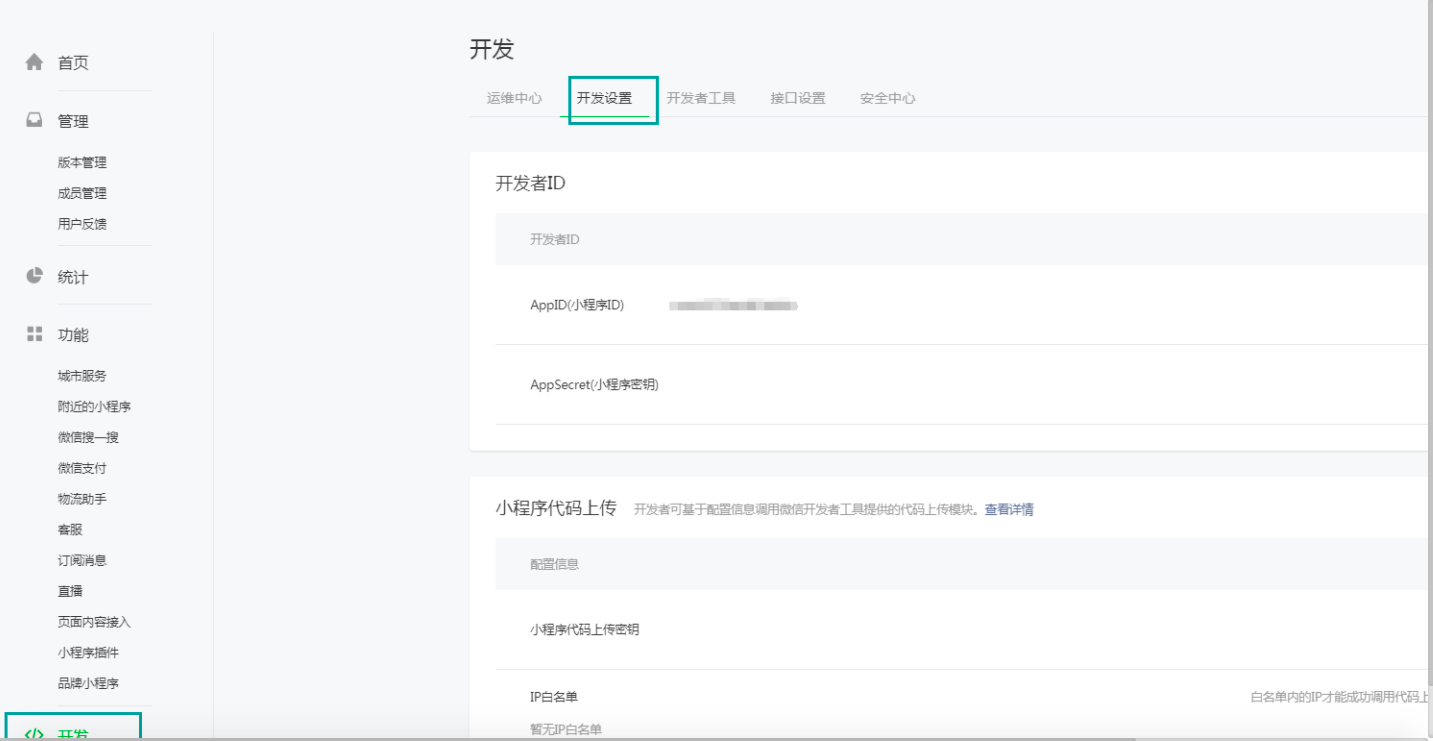Open 统计 in the sidebar
The height and width of the screenshot is (741, 1433).
[73, 277]
